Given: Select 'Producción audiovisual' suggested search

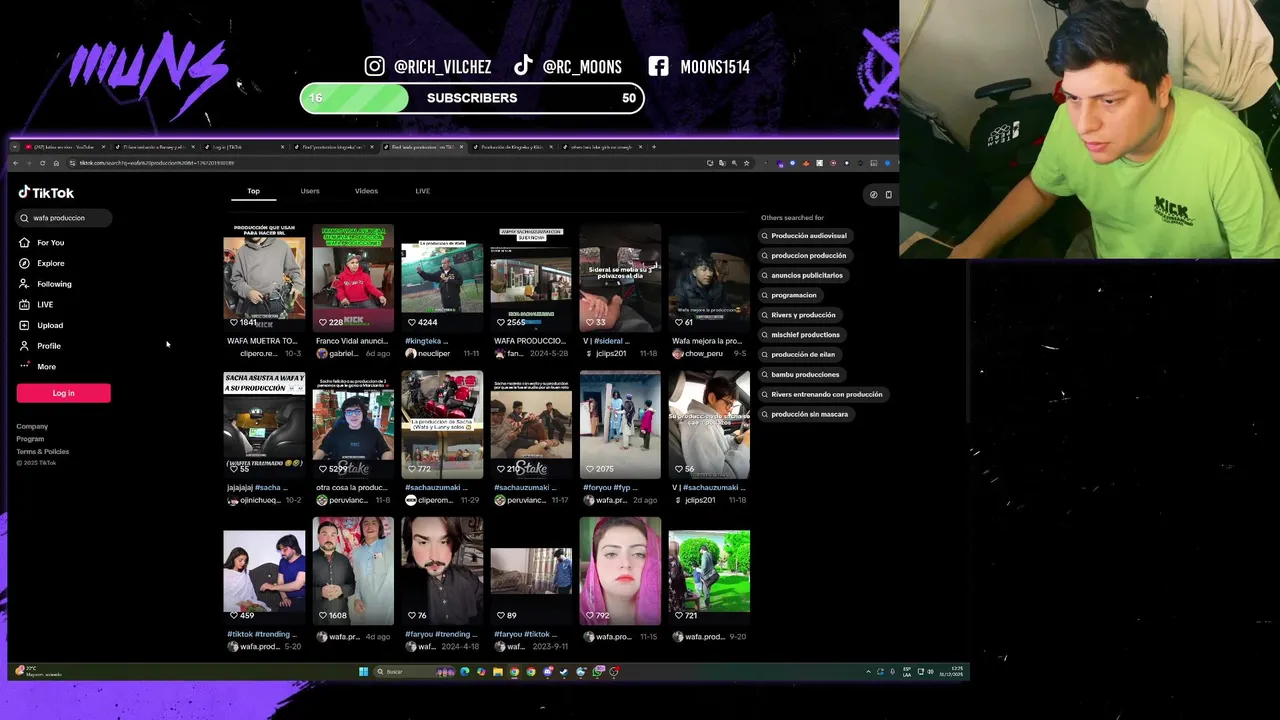Looking at the screenshot, I should coord(804,236).
